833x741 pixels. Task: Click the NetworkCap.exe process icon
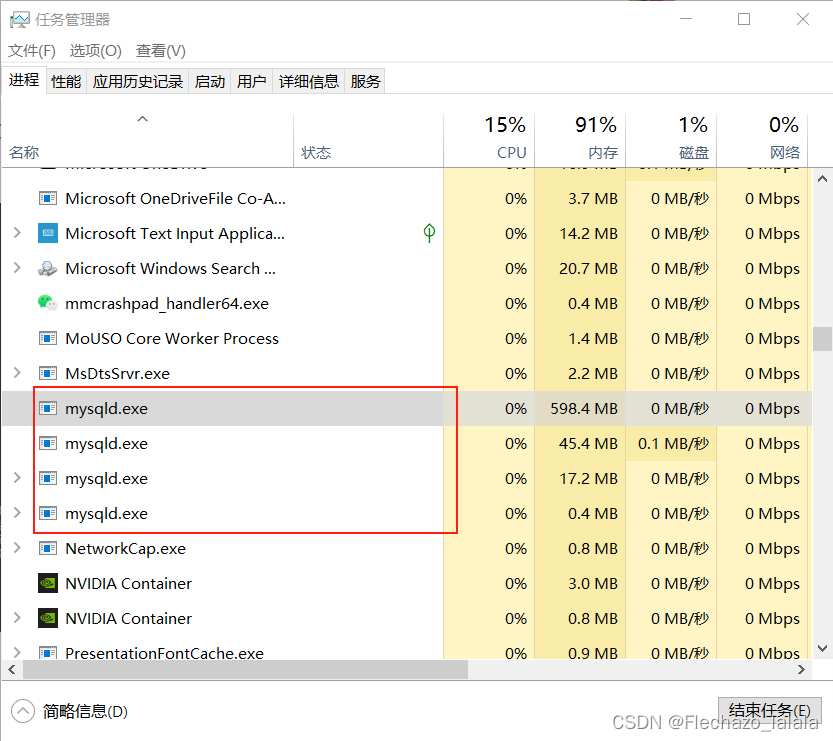point(48,548)
